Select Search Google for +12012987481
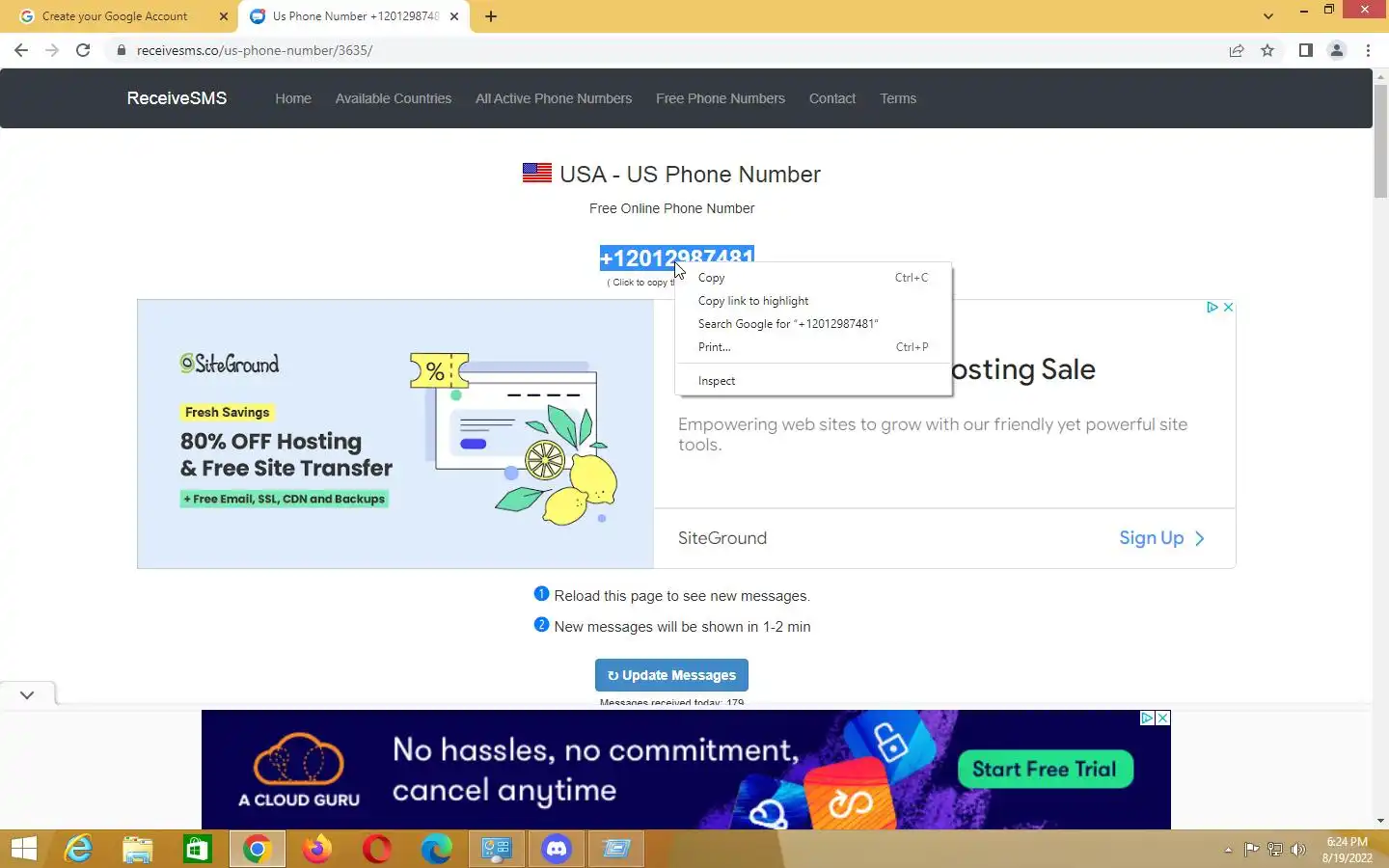 (813, 324)
